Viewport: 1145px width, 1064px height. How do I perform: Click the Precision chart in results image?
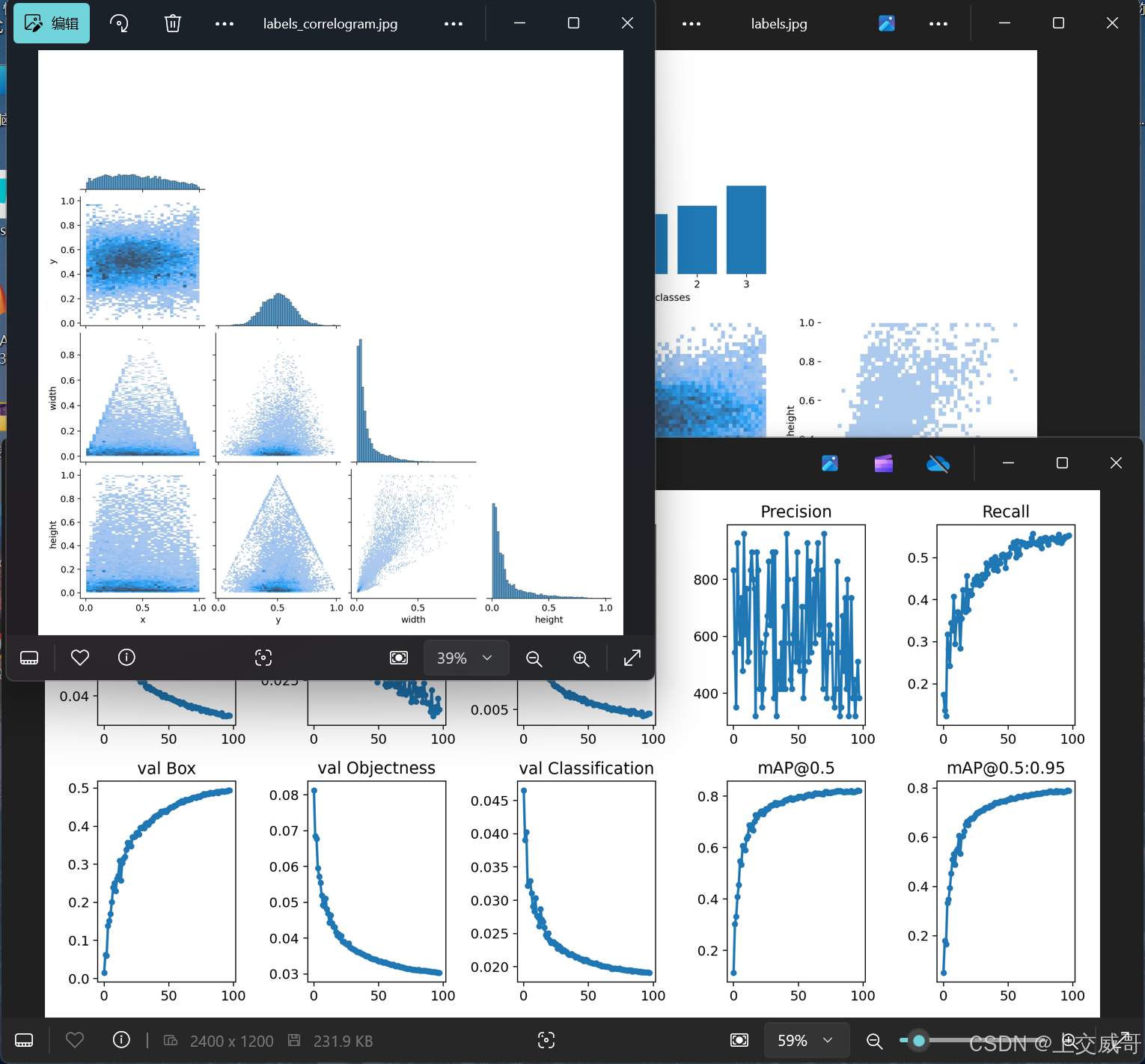tap(796, 625)
